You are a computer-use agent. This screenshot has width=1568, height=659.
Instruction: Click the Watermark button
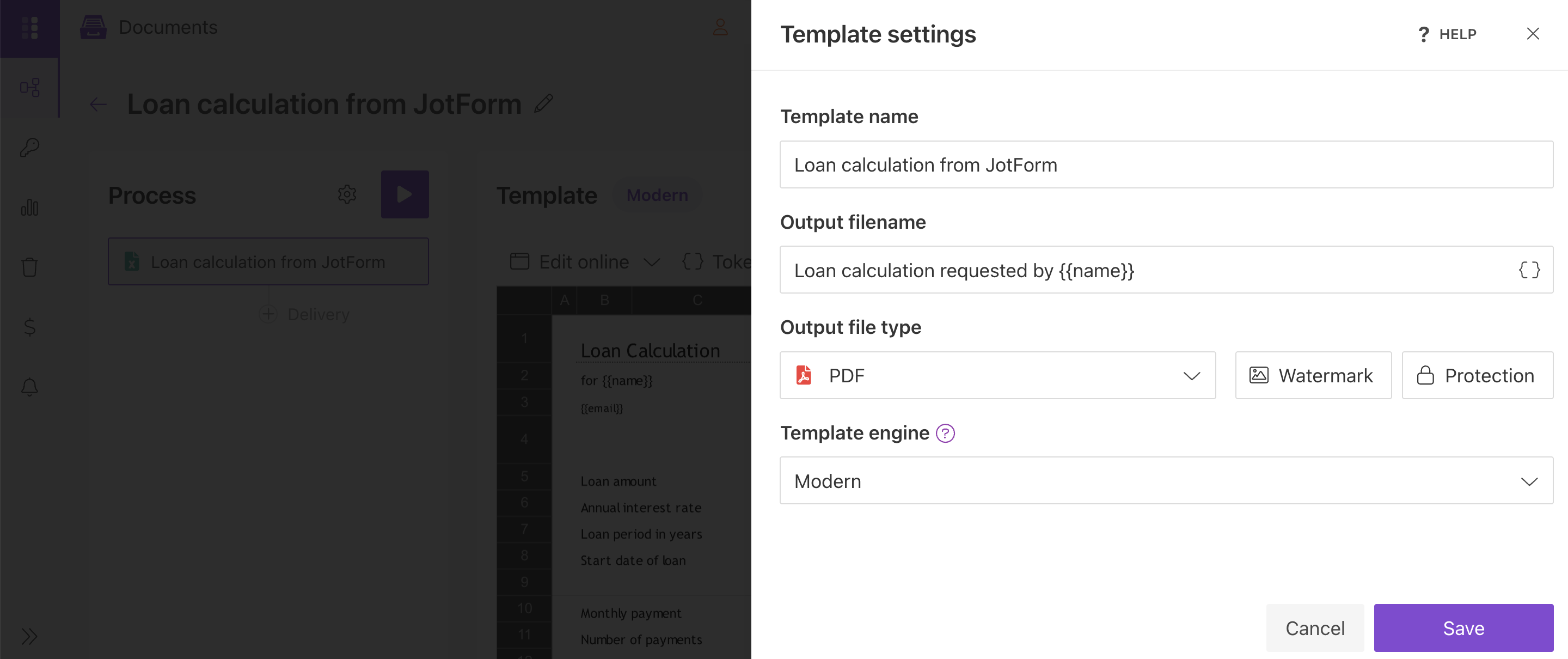tap(1313, 376)
